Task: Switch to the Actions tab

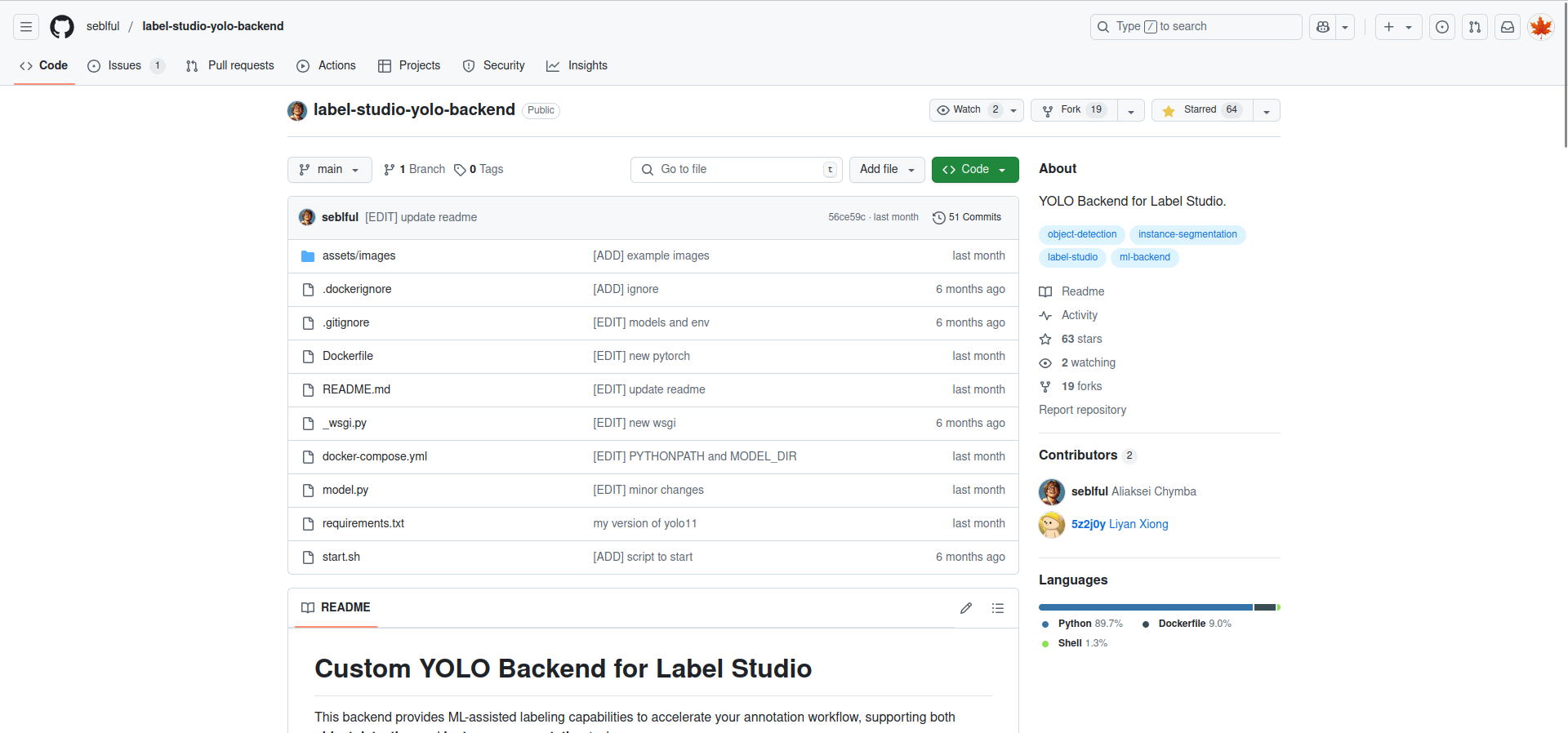Action: coord(327,66)
